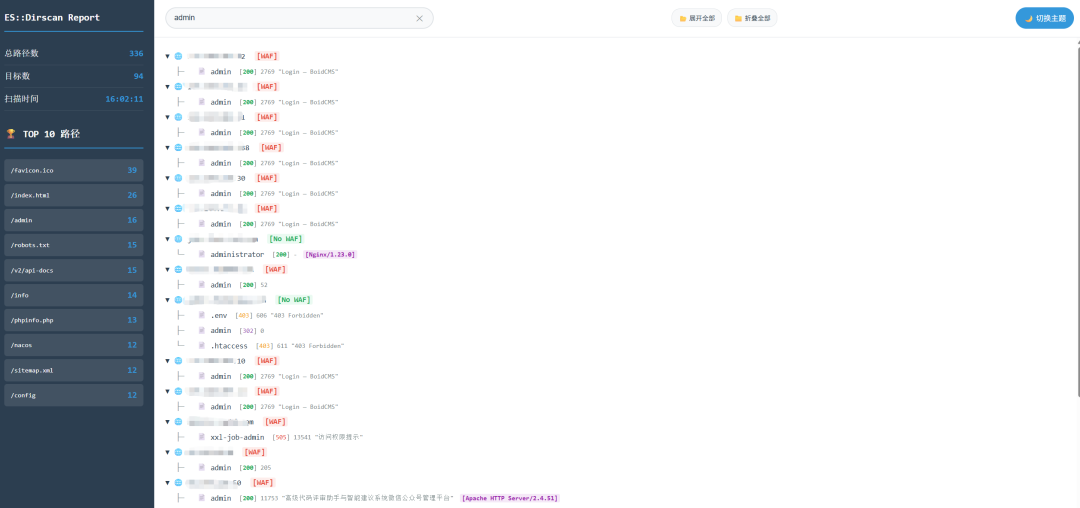Screen dimensions: 1080x508
Task: Click globe icon of host above xxl-job-admin
Action: point(178,421)
